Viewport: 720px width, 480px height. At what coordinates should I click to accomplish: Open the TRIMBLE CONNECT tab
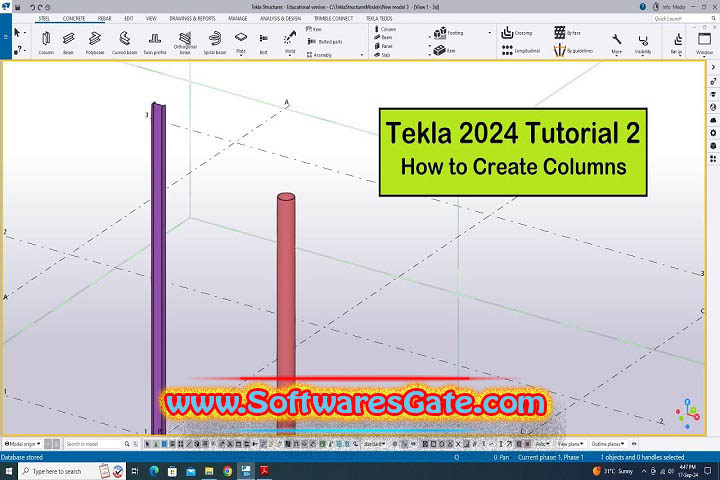coord(333,18)
